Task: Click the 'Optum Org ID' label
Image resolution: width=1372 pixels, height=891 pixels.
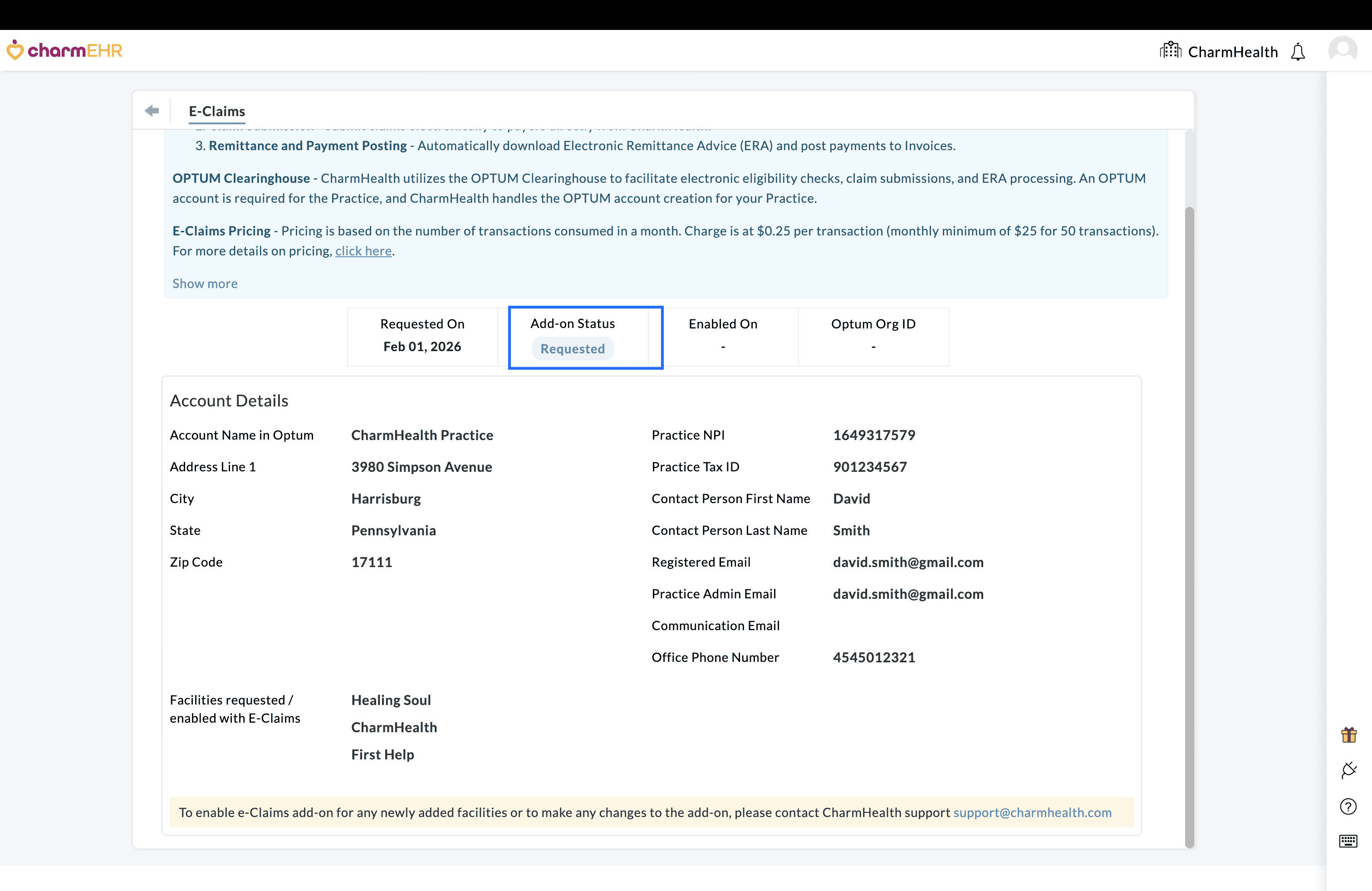Action: coord(873,324)
